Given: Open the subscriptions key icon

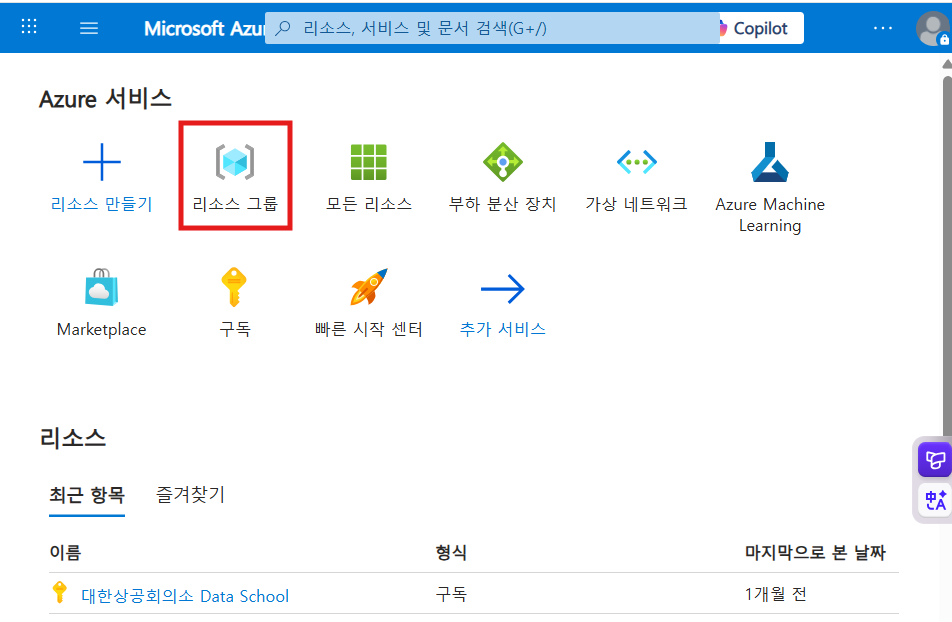Looking at the screenshot, I should 234,287.
